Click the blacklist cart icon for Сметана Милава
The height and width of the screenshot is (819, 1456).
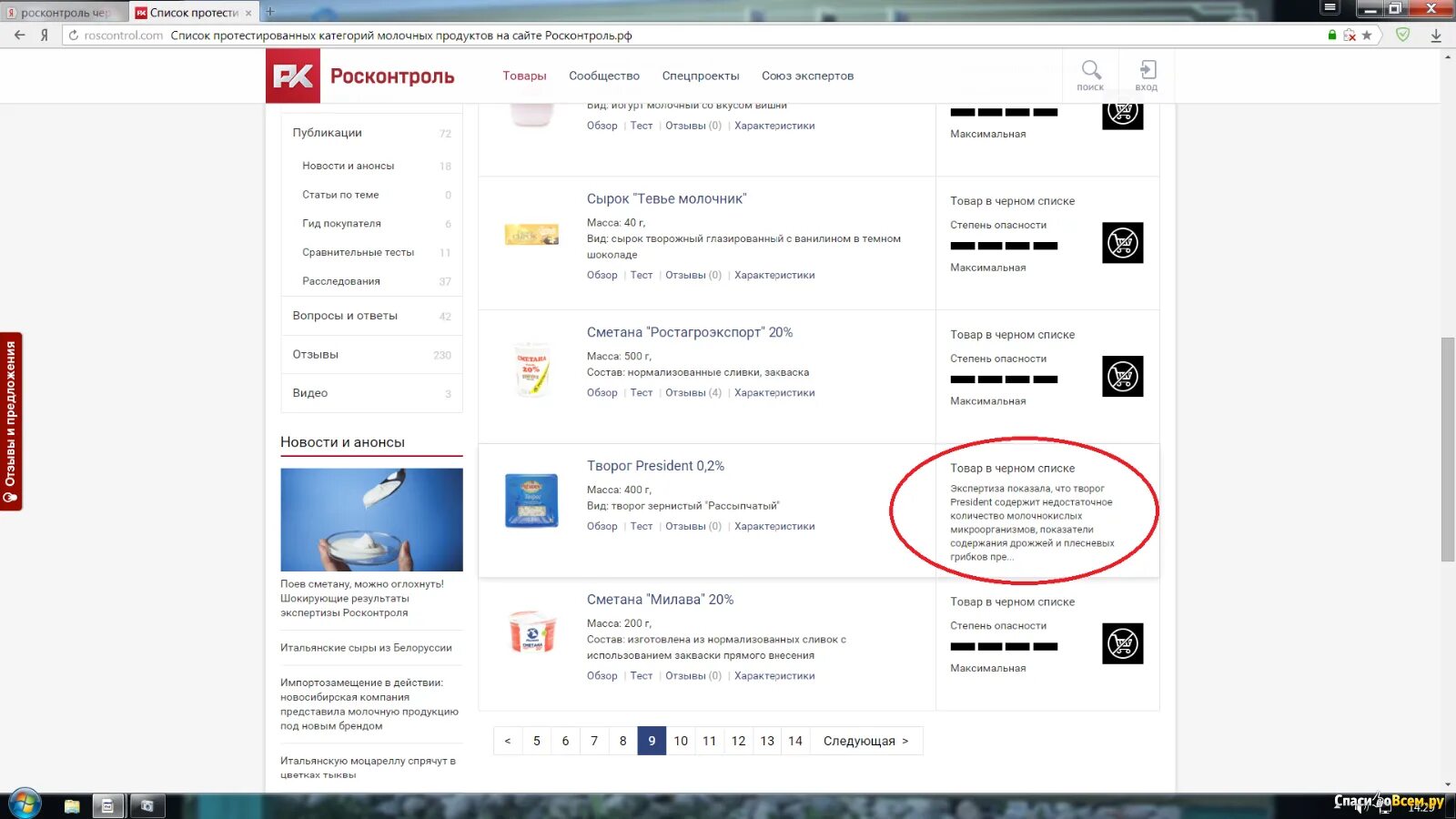coord(1122,643)
